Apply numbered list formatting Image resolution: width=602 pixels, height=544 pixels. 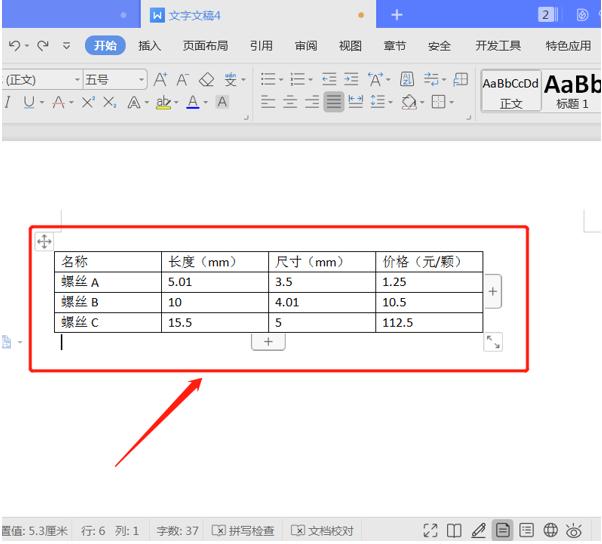[298, 79]
